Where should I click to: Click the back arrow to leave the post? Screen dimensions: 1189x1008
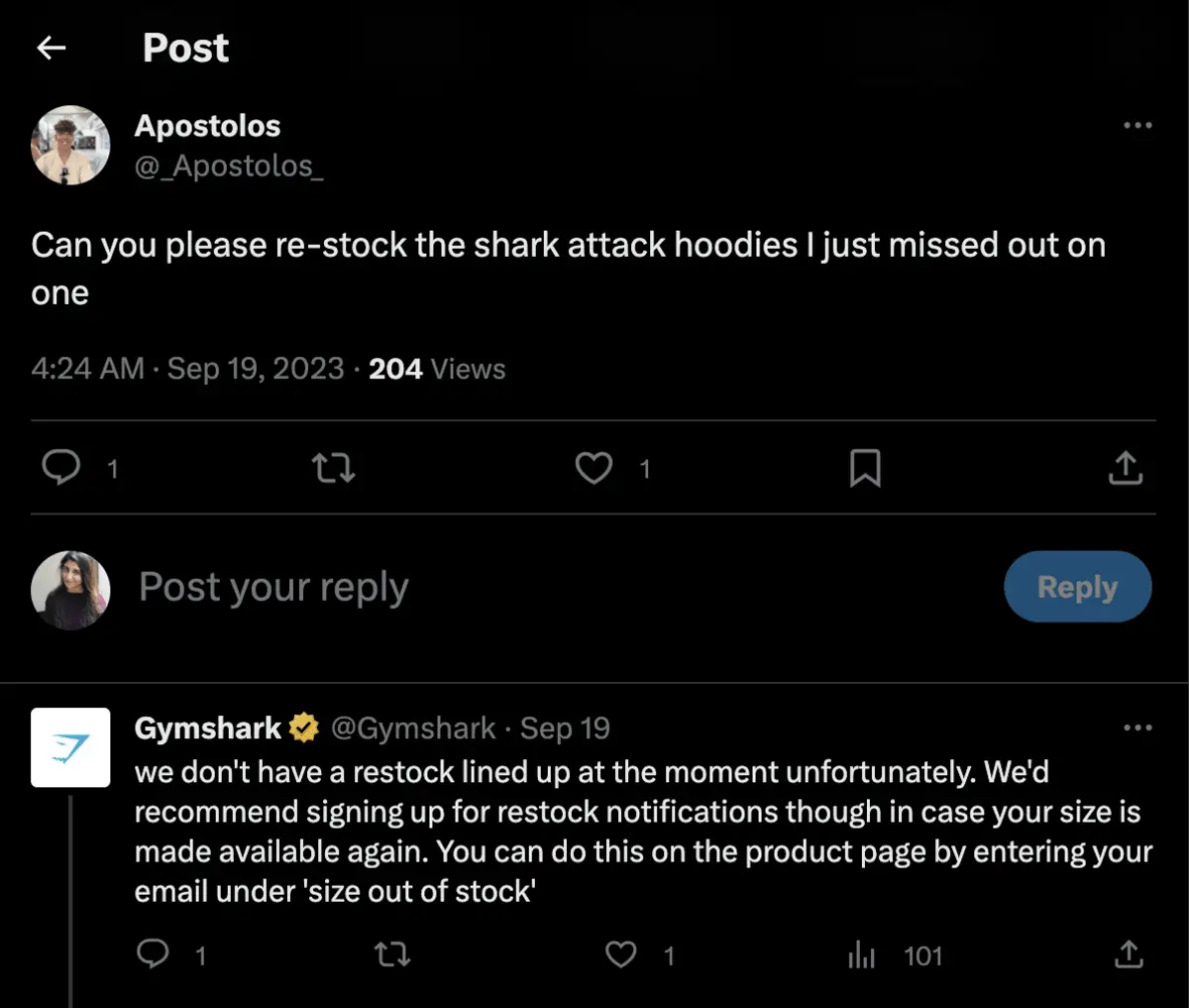(51, 48)
